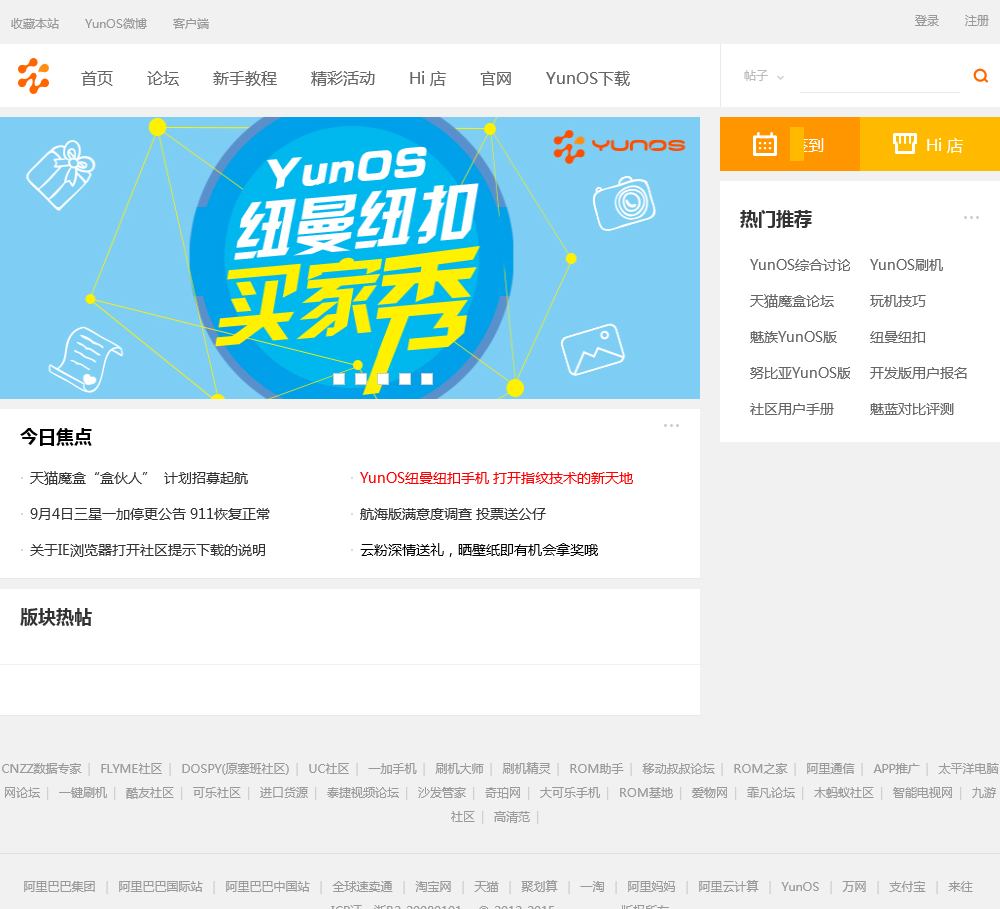Screen dimensions: 1000x909
Task: Open FLYME社区 friend link
Action: pos(131,769)
